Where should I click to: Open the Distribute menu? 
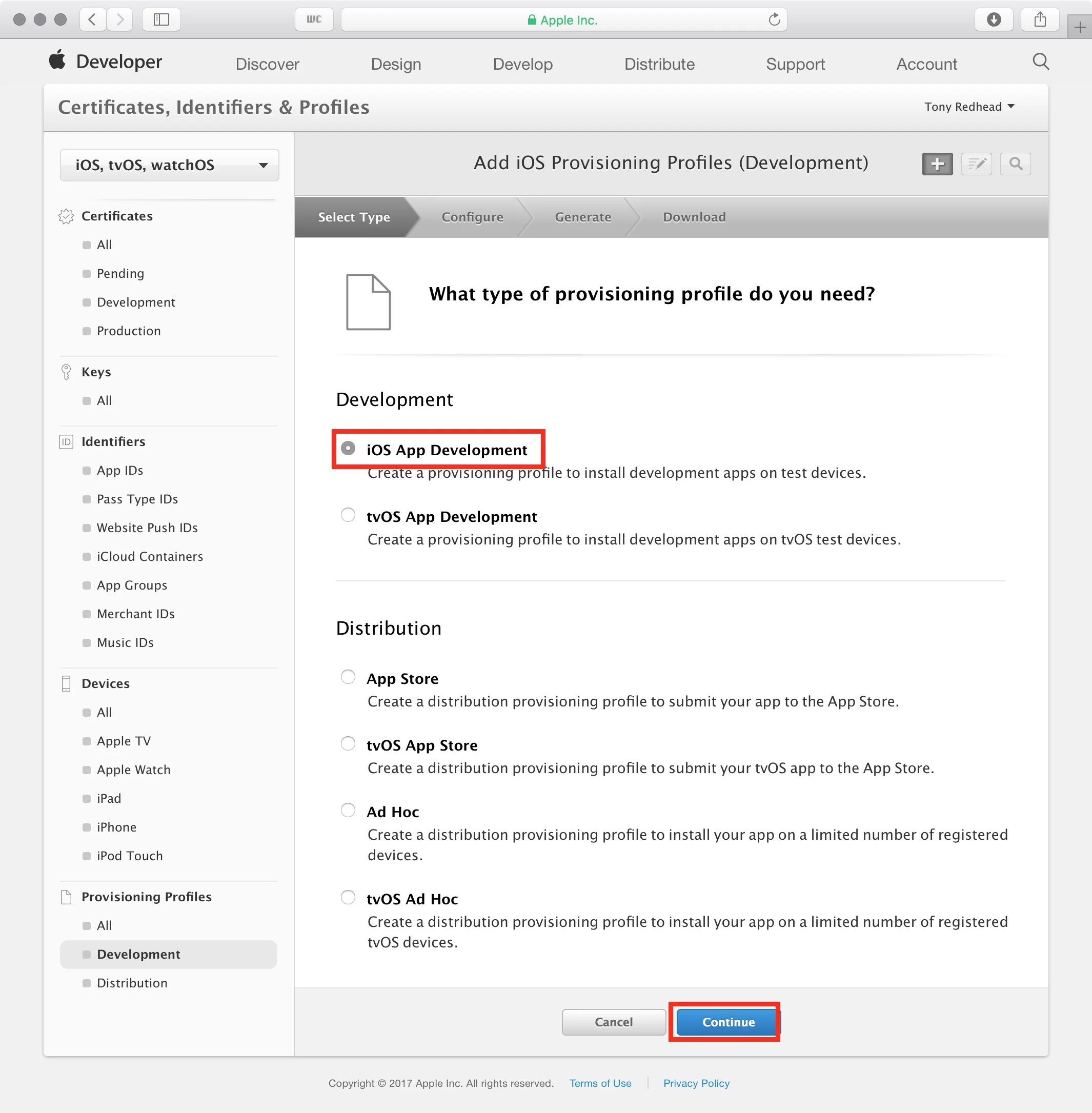(659, 64)
